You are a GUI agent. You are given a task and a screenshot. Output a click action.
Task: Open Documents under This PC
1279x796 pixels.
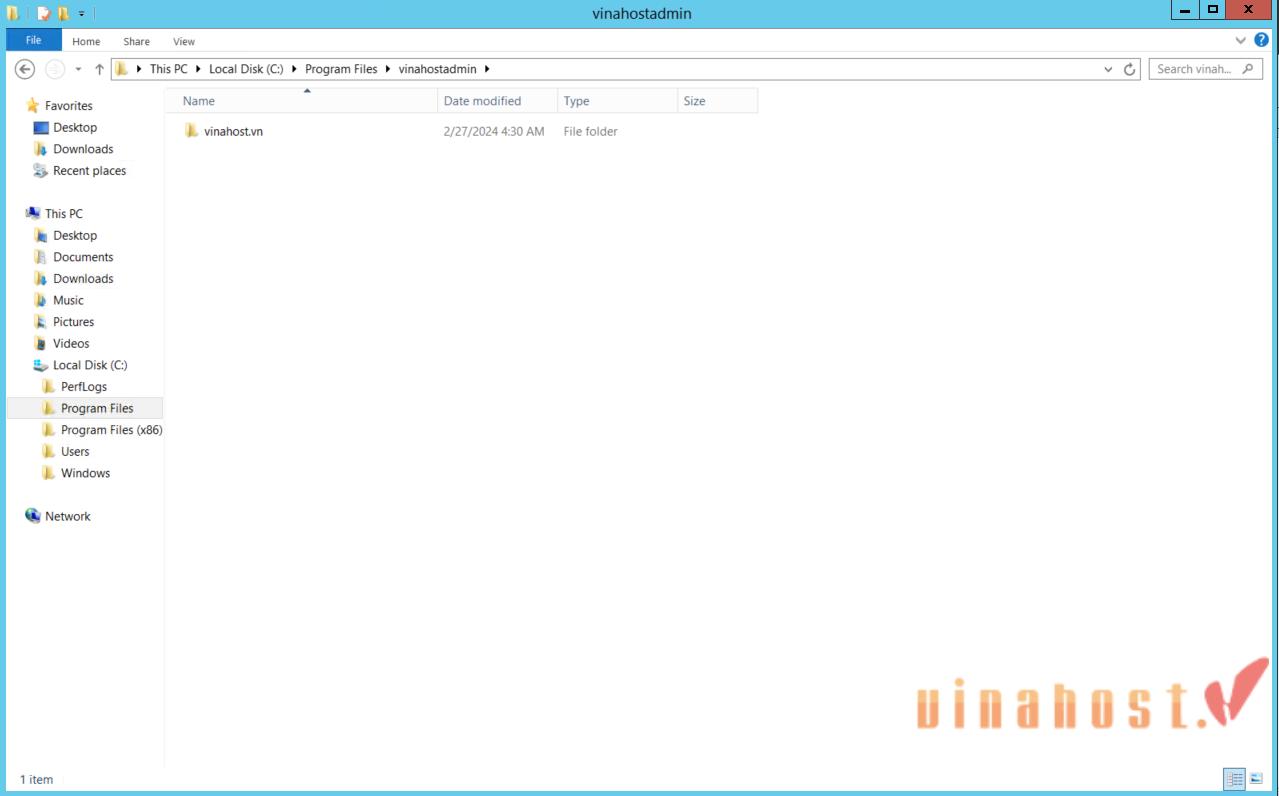83,257
